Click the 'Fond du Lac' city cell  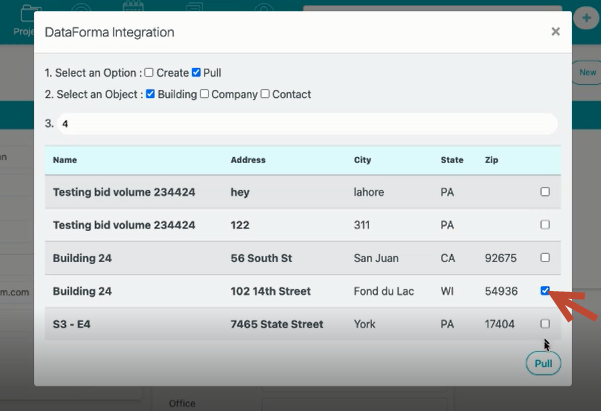pyautogui.click(x=384, y=291)
